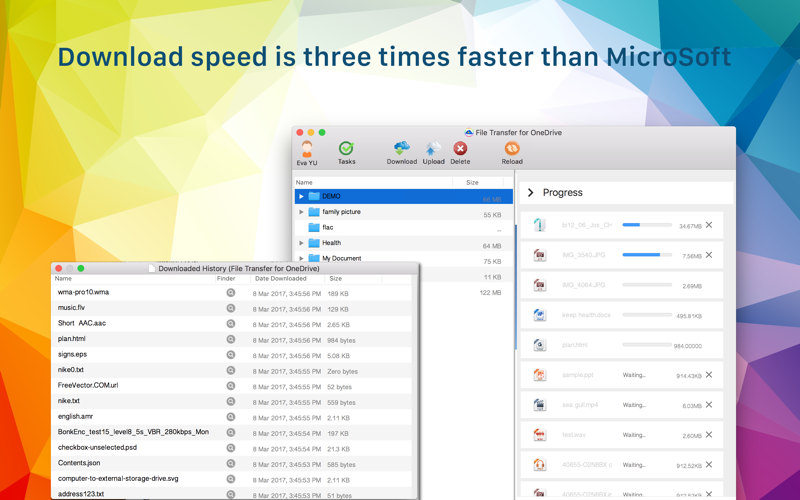The image size is (800, 500).
Task: Collapse the Progress panel chevron
Action: click(531, 192)
